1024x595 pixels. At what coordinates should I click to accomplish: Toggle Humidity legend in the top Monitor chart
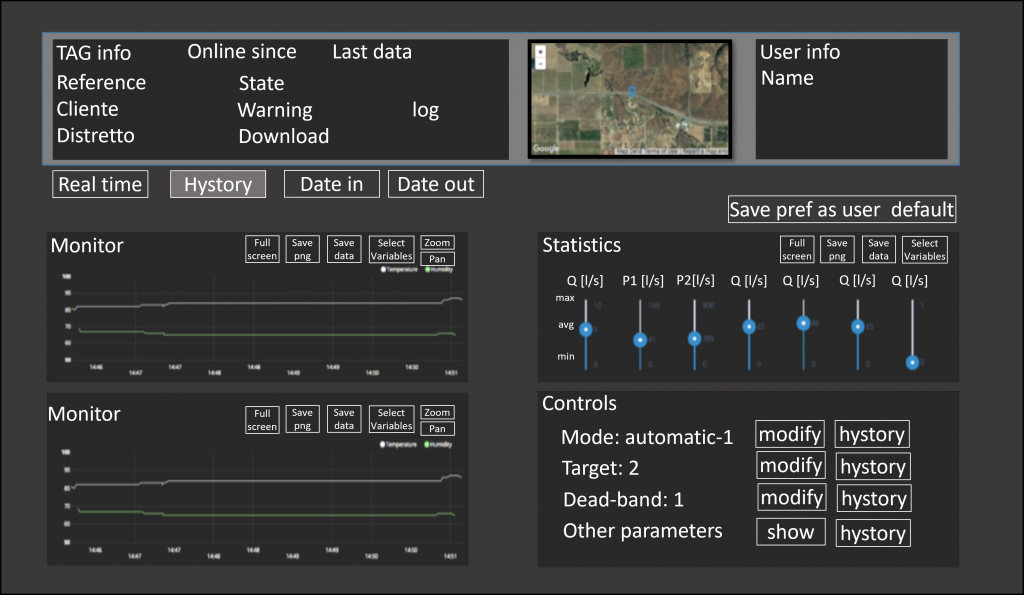[x=440, y=270]
